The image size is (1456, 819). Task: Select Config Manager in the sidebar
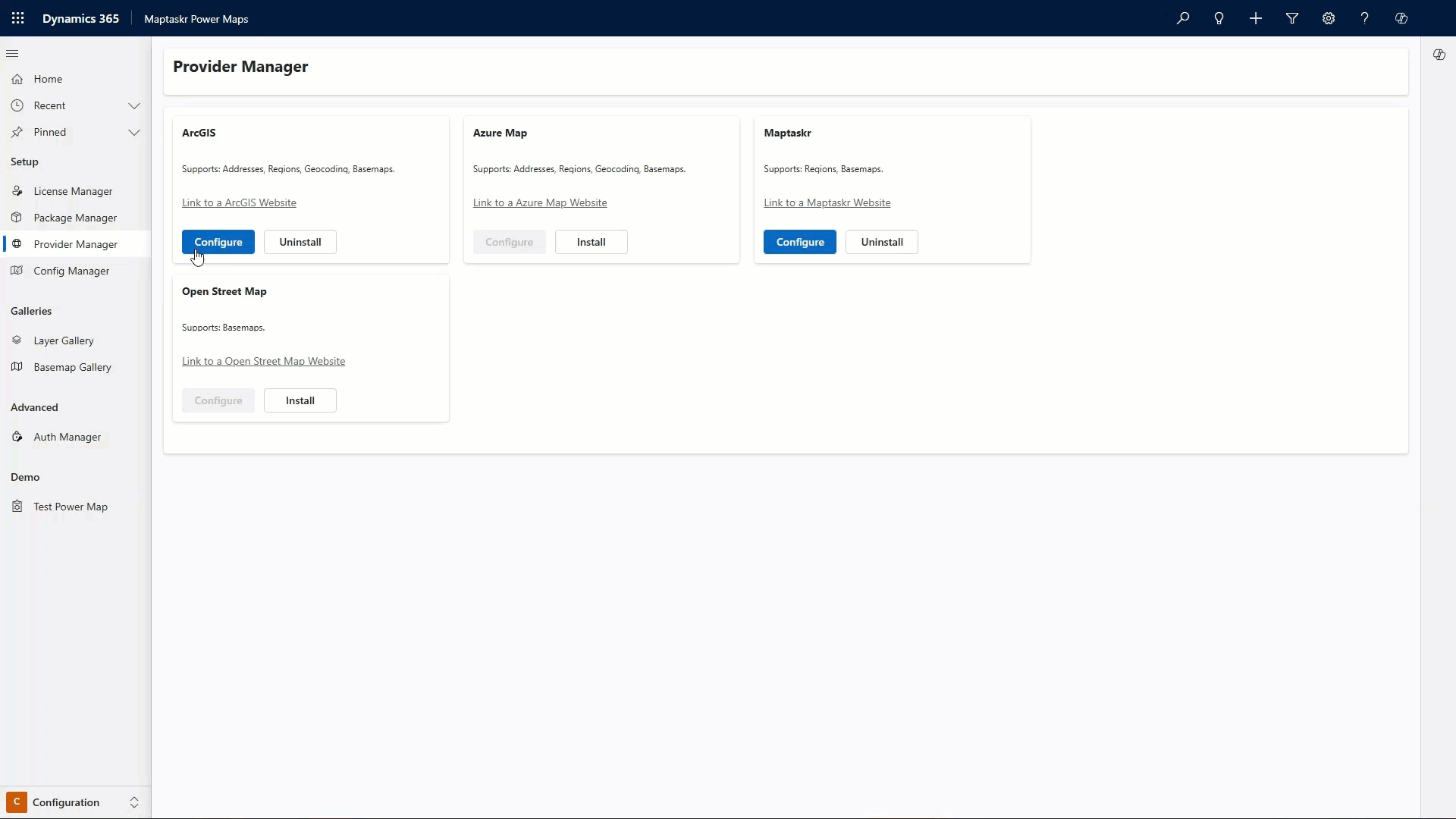tap(71, 270)
